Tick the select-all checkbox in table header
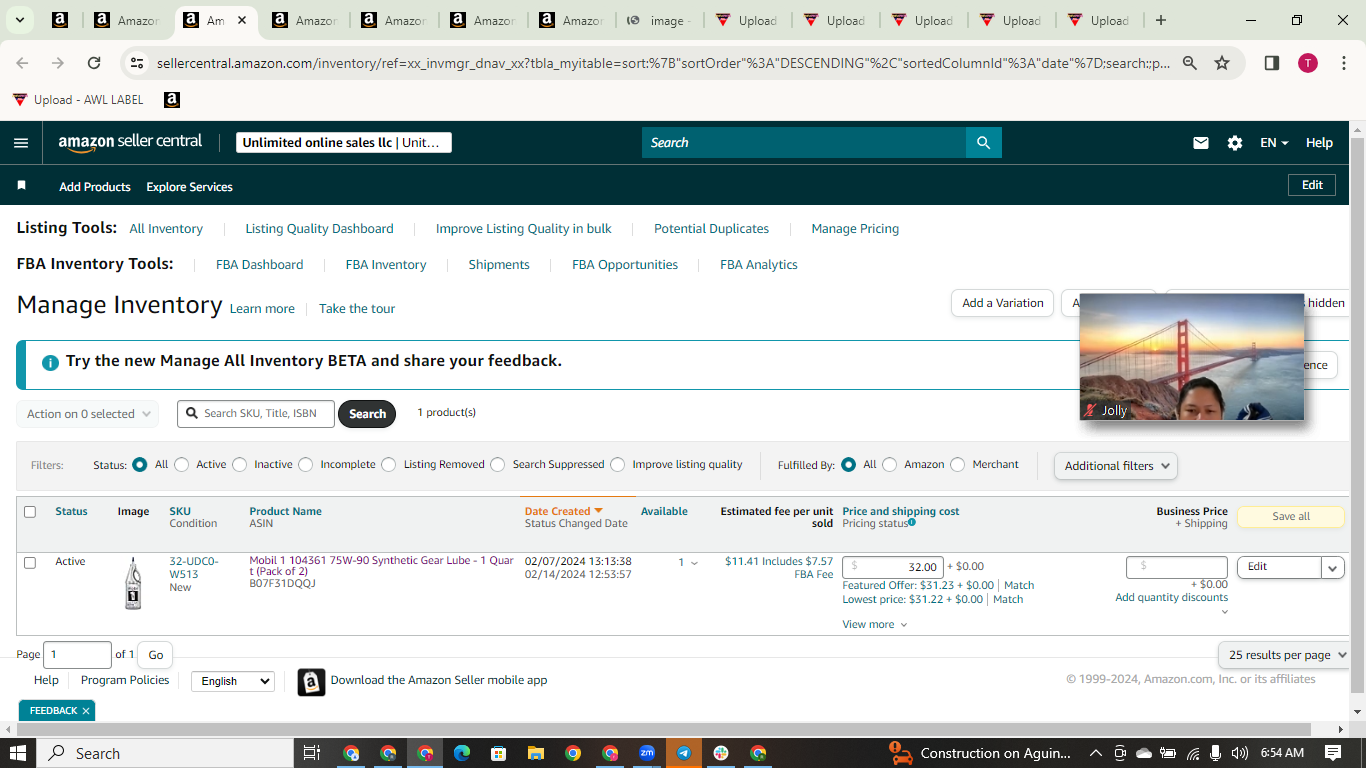Viewport: 1366px width, 768px height. pos(30,512)
